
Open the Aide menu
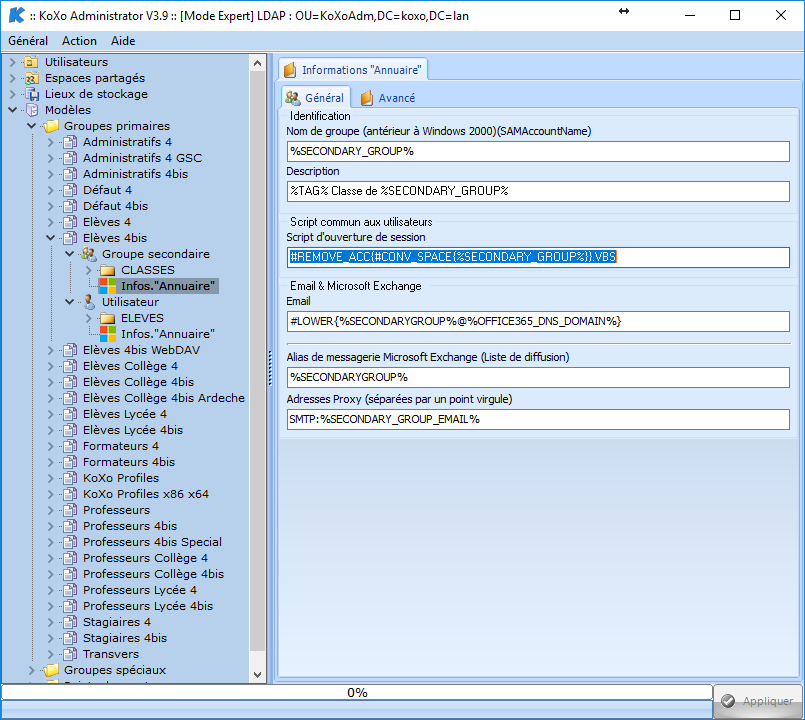pyautogui.click(x=123, y=41)
